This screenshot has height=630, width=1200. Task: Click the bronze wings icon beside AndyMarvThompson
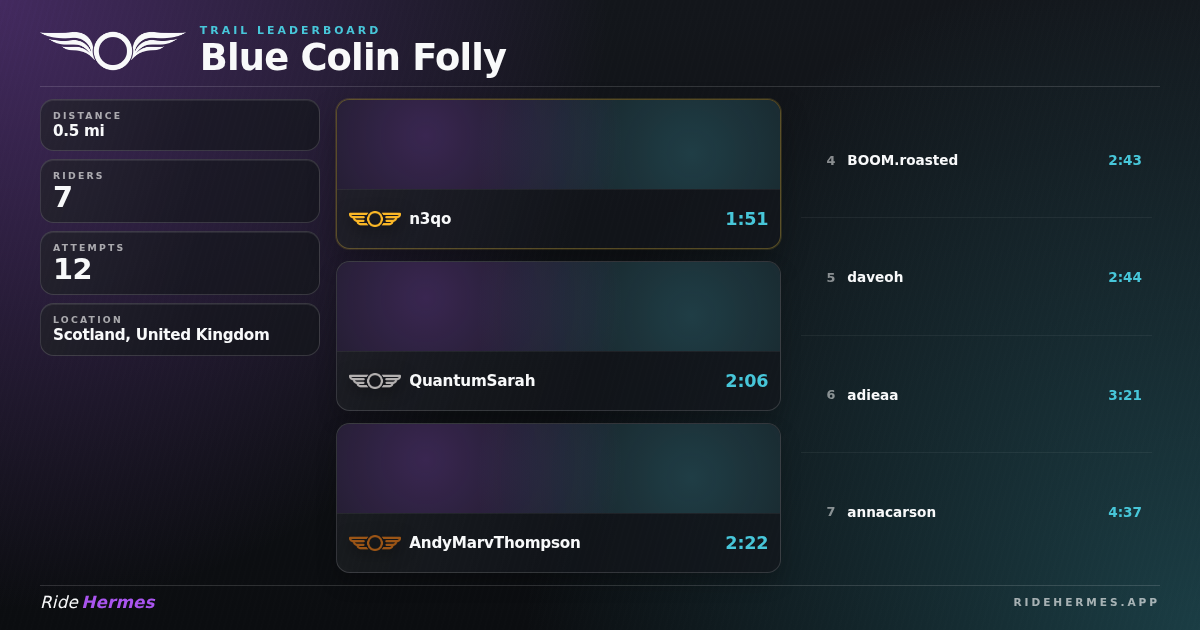pyautogui.click(x=375, y=543)
